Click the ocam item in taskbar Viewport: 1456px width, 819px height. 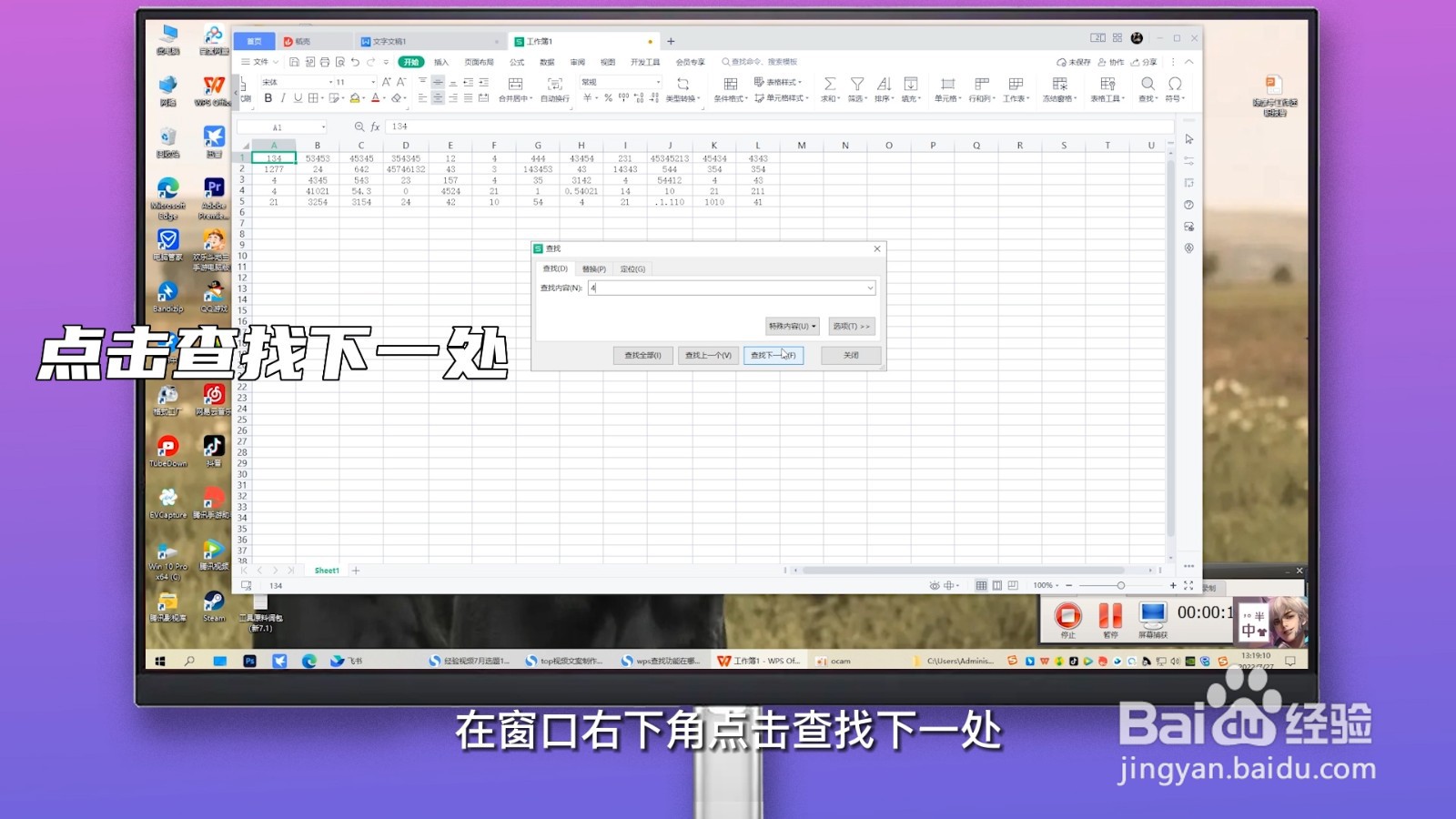click(841, 661)
